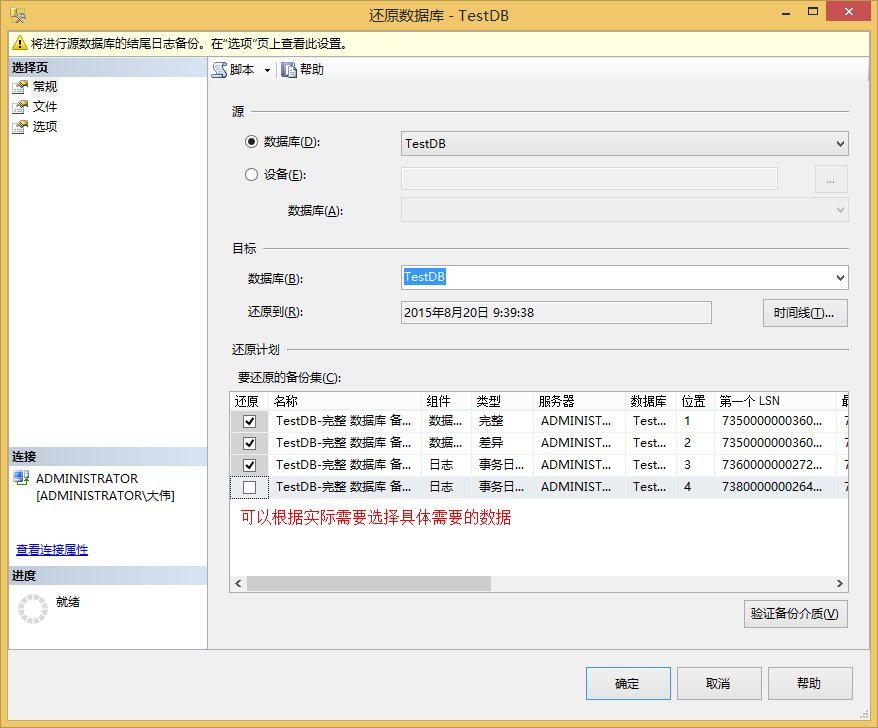Image resolution: width=878 pixels, height=728 pixels.
Task: Click the device browse ellipsis button
Action: (831, 179)
